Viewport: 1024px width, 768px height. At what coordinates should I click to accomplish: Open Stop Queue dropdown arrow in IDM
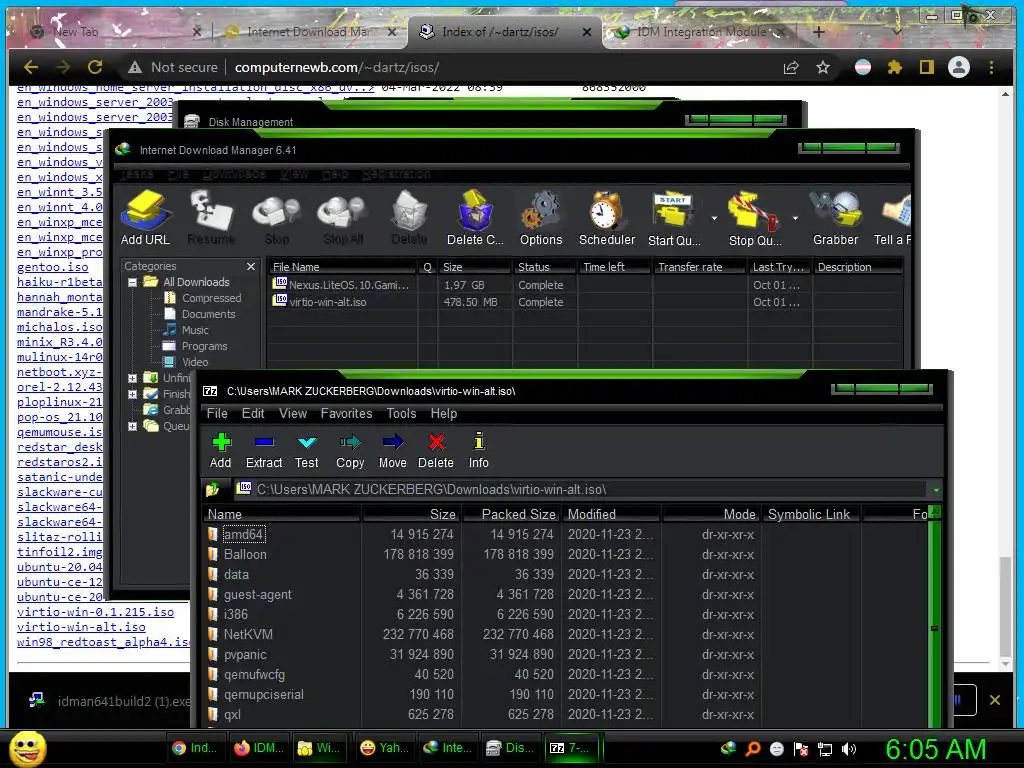[795, 219]
